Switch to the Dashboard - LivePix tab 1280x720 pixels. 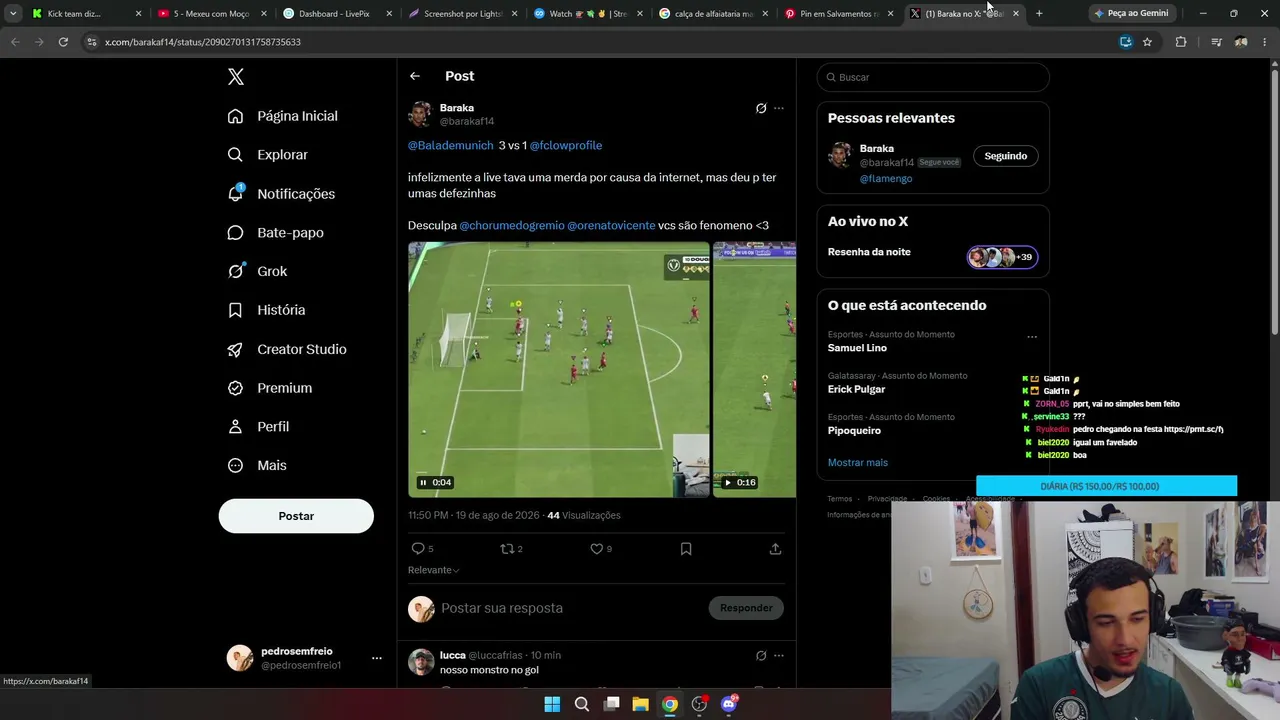337,14
